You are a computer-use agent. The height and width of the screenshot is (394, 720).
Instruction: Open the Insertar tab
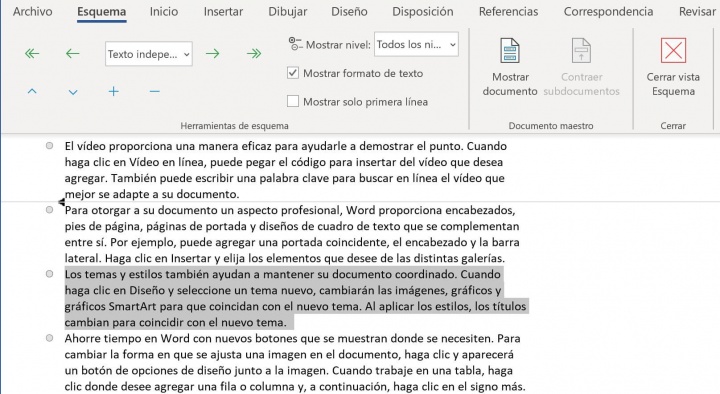(x=223, y=11)
